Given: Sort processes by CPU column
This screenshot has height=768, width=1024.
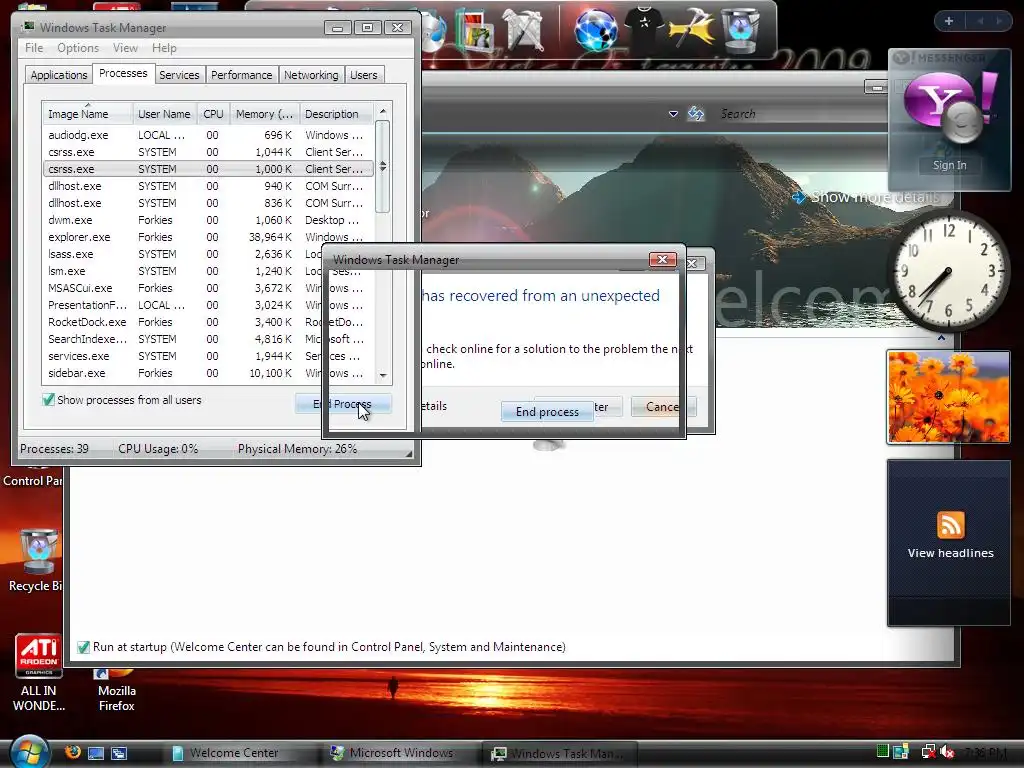Looking at the screenshot, I should 213,114.
